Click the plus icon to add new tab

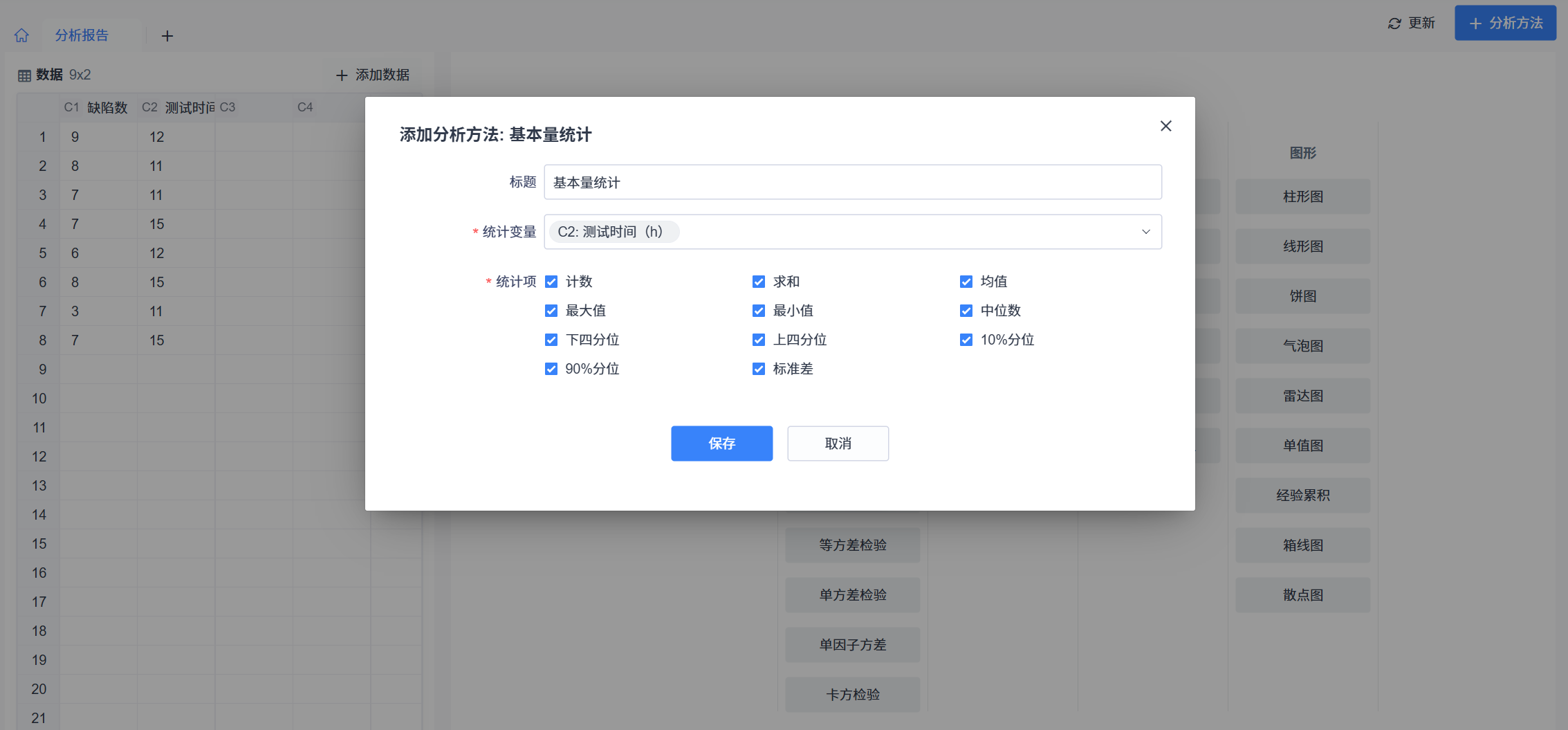(x=167, y=36)
